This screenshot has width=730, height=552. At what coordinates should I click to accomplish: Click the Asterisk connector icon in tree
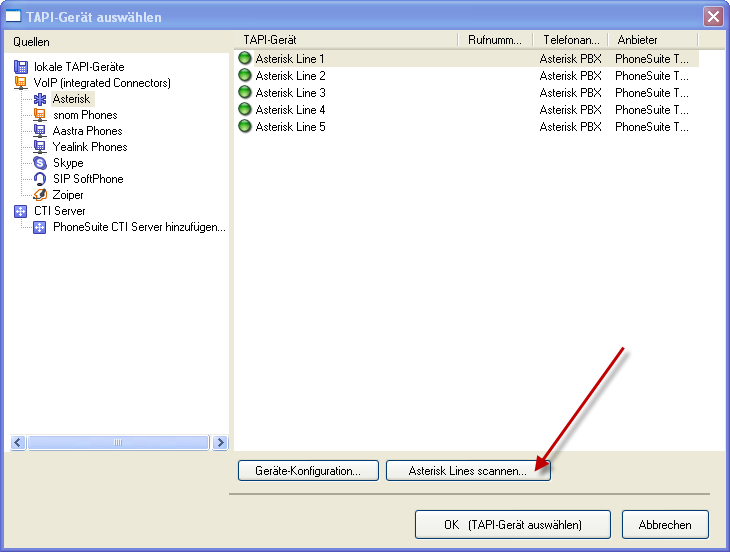pos(40,99)
